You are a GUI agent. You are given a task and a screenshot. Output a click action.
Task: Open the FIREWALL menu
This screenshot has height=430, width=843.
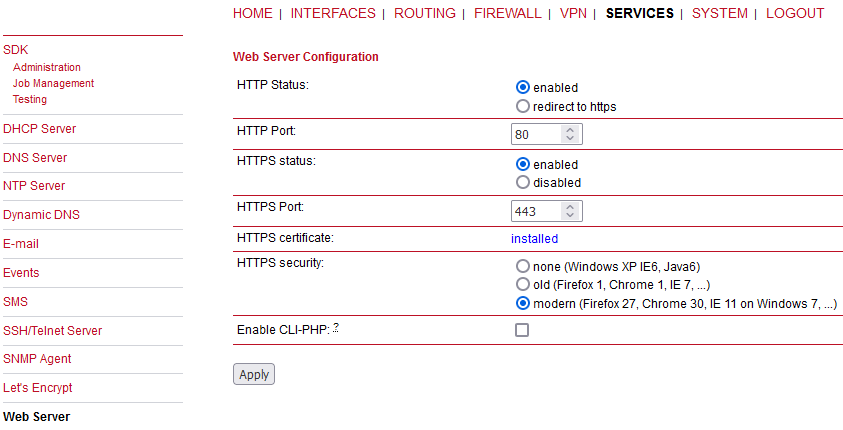coord(508,13)
